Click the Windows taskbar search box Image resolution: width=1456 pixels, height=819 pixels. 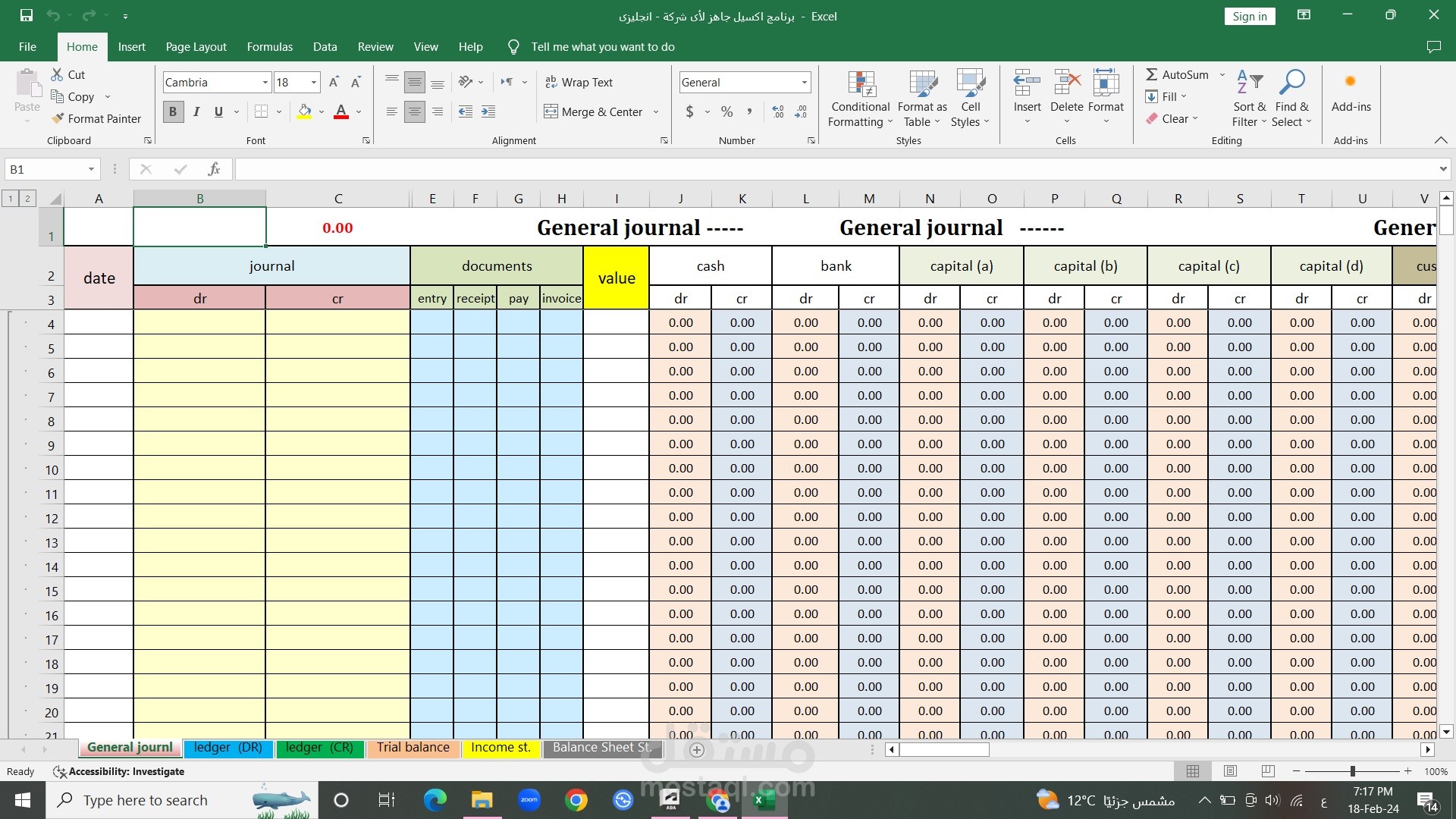[x=182, y=800]
